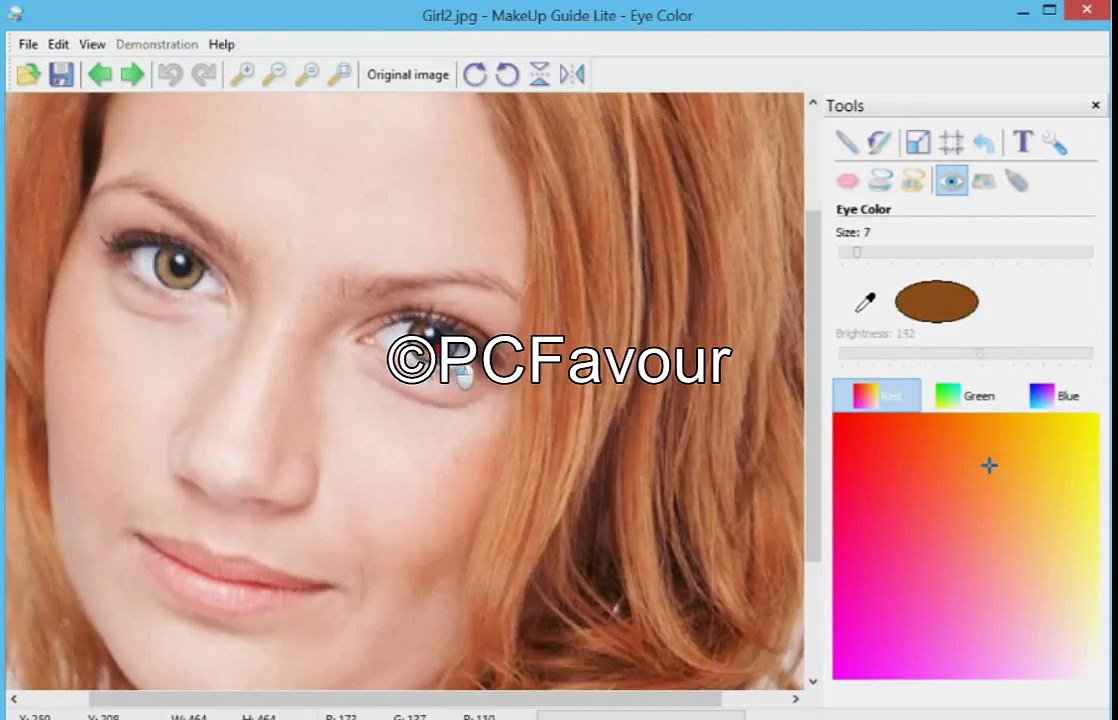This screenshot has height=720, width=1118.
Task: Click the 'Tools' panel title
Action: (845, 106)
